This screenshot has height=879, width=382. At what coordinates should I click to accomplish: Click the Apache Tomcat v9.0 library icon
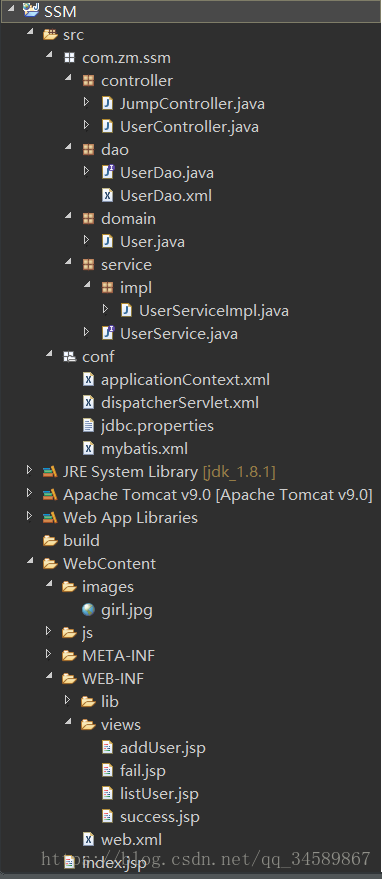coord(50,494)
